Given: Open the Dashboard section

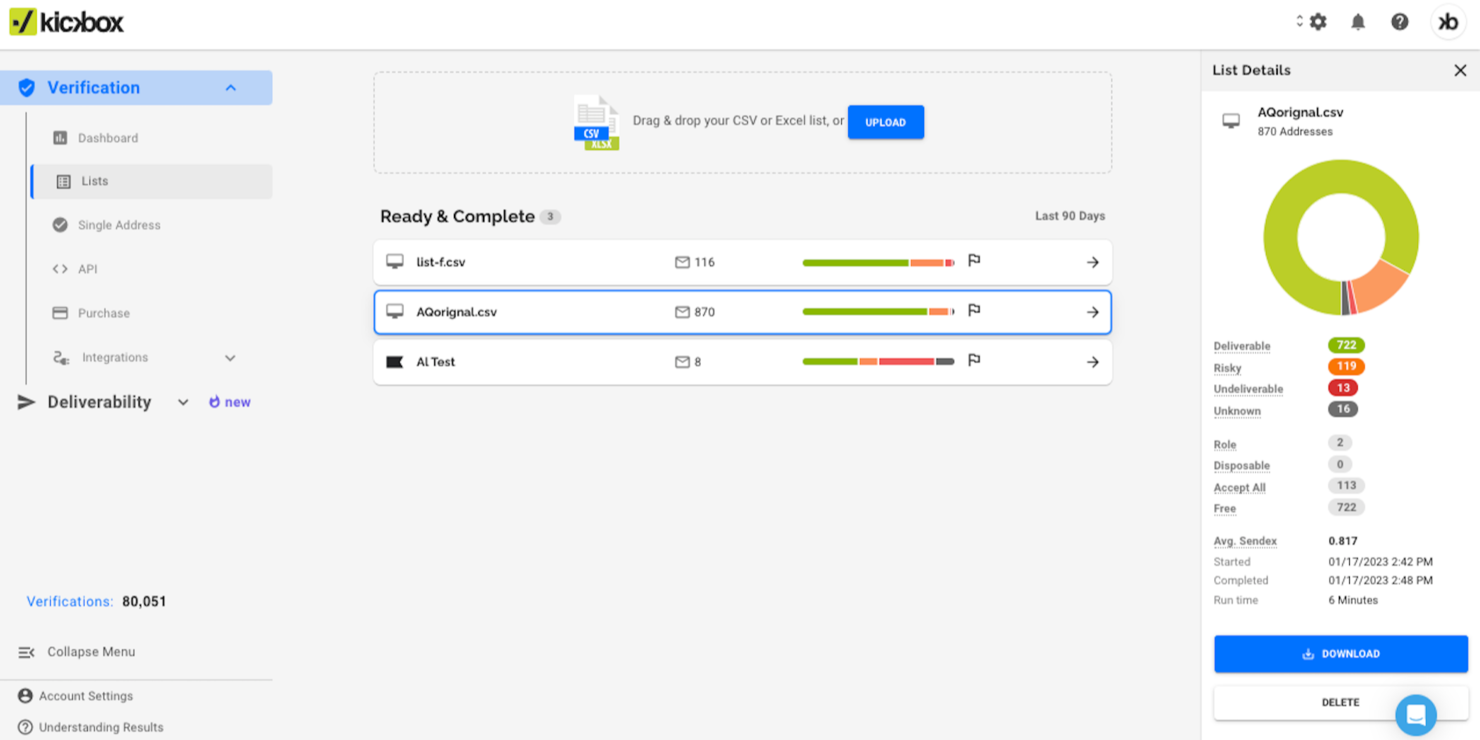Looking at the screenshot, I should 110,136.
